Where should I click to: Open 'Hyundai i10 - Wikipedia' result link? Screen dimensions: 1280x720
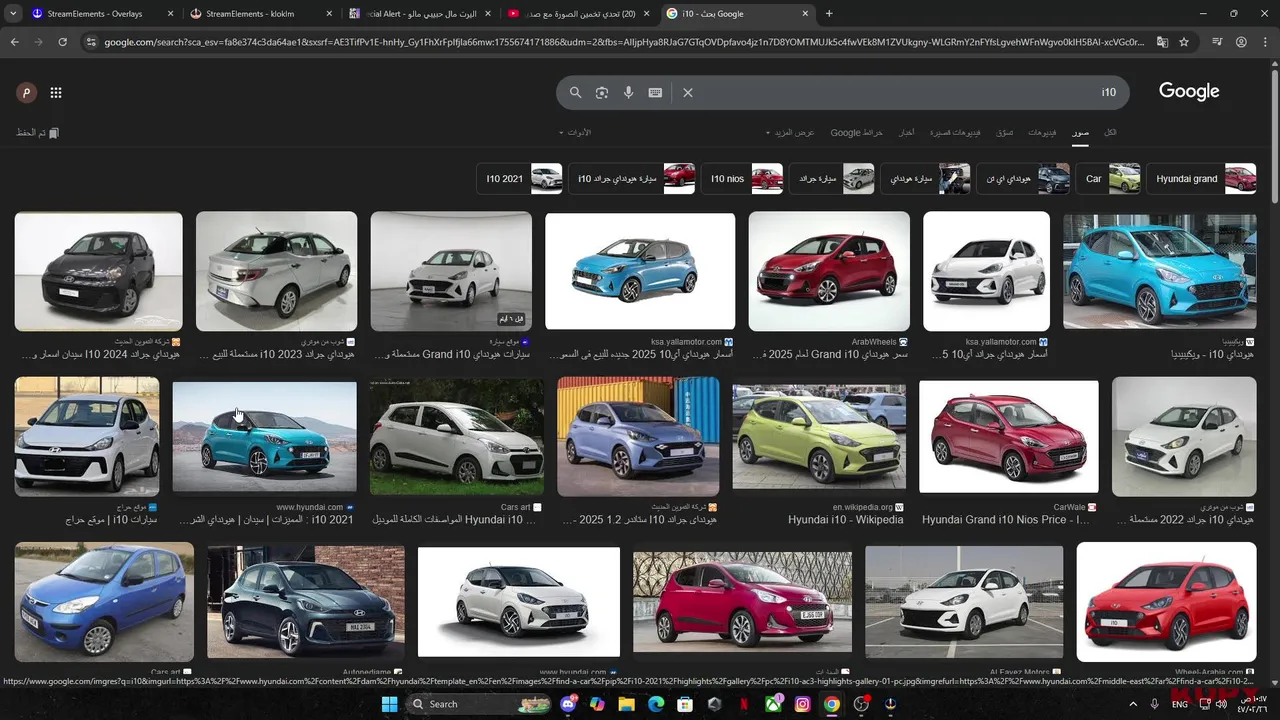pyautogui.click(x=845, y=520)
